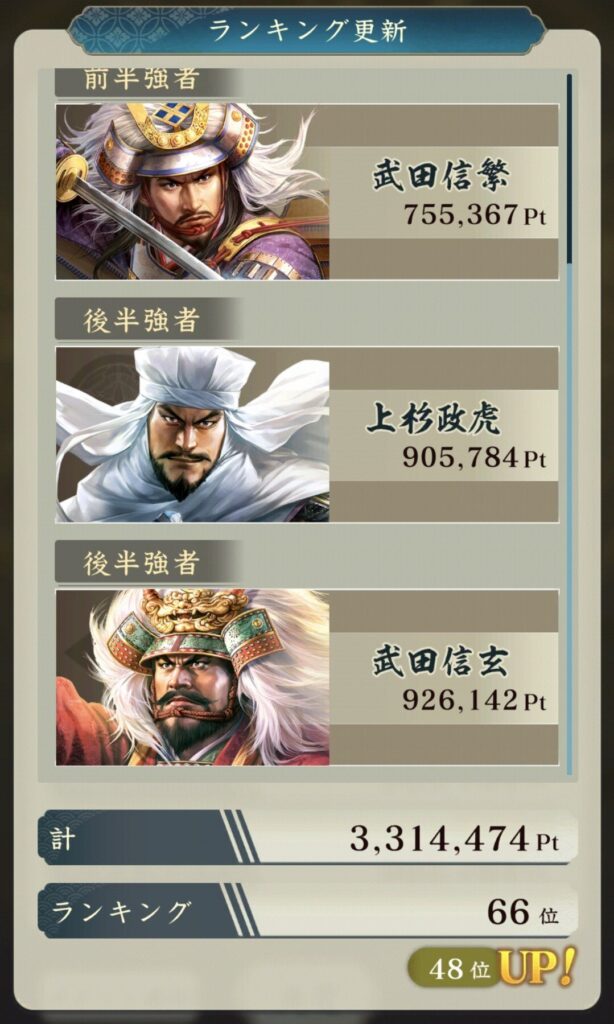Image resolution: width=614 pixels, height=1024 pixels.
Task: Select the 武田信繁 name label
Action: [441, 176]
